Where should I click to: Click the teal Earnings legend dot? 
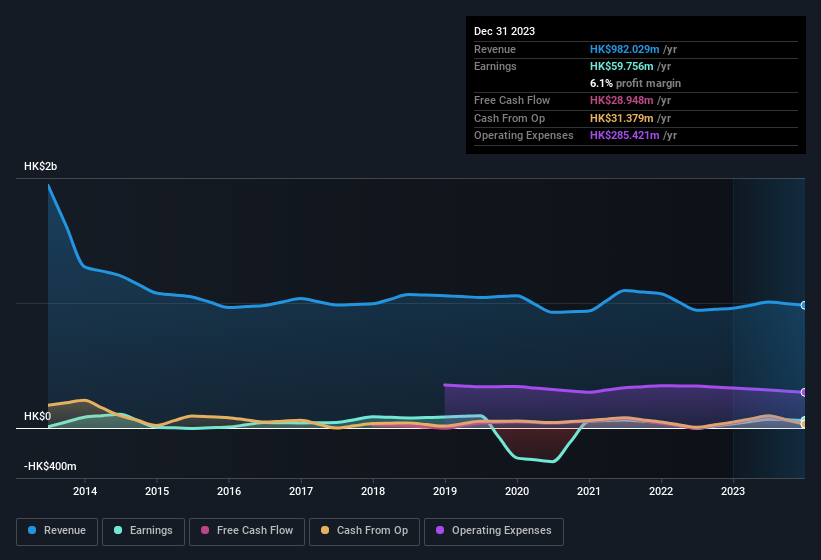coord(119,530)
